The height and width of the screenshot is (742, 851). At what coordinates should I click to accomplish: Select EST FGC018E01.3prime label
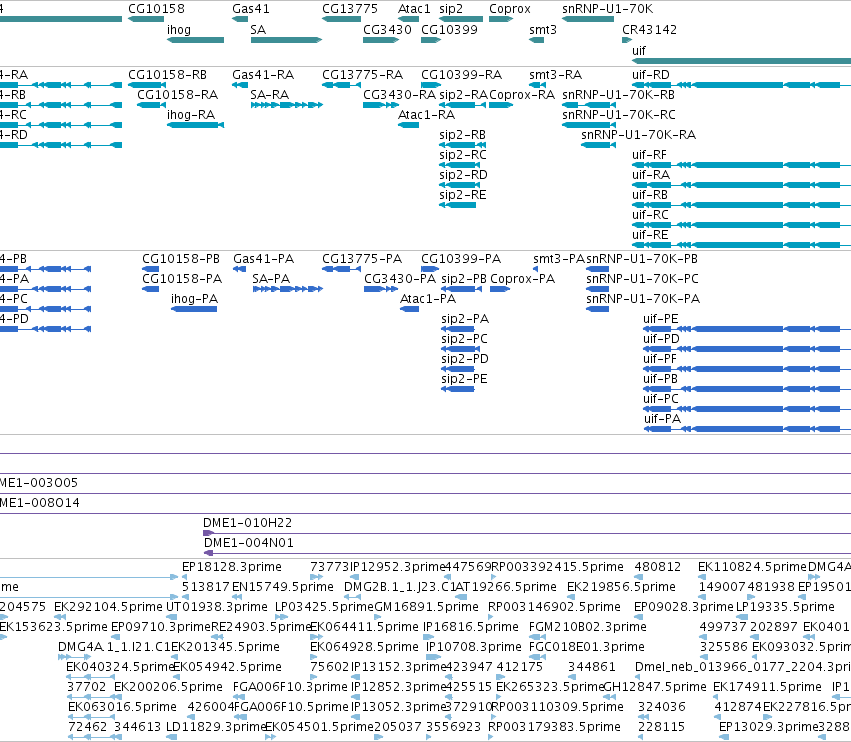click(587, 647)
